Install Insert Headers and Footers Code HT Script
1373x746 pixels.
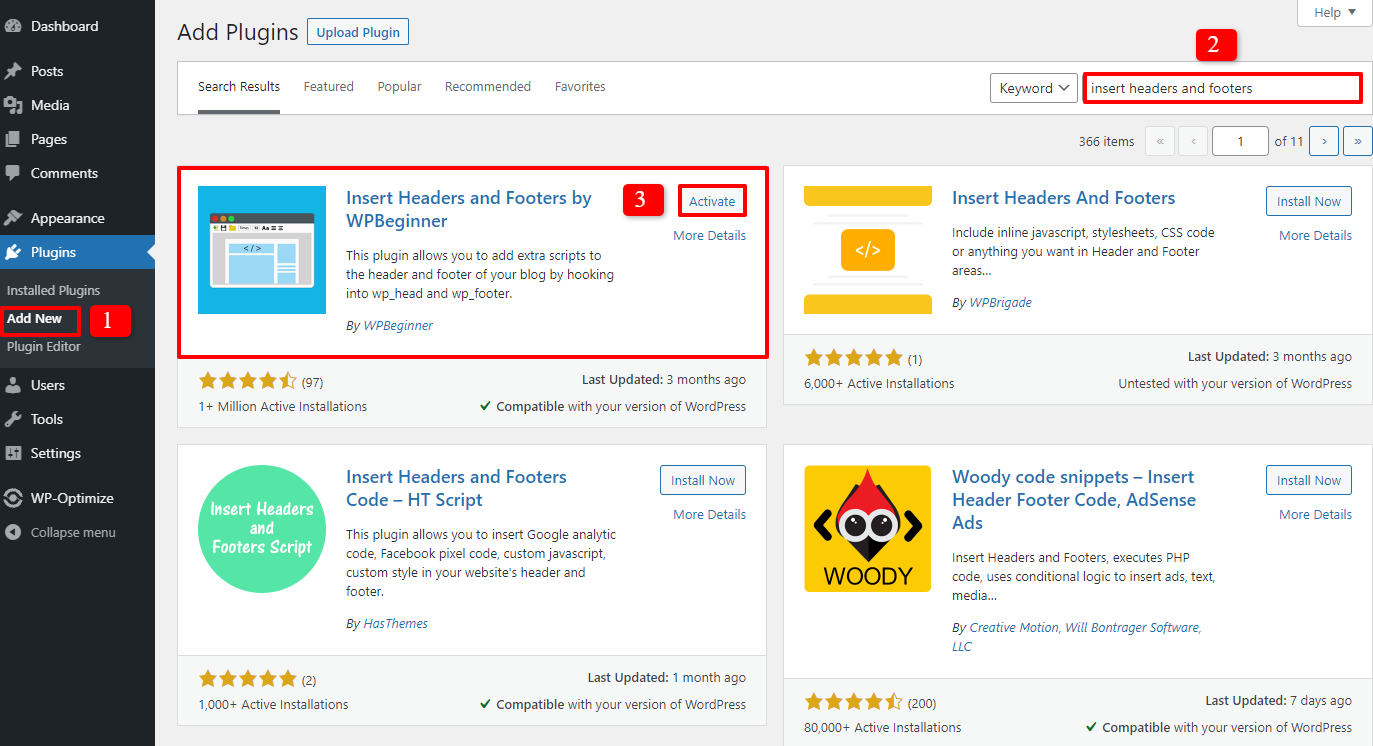pyautogui.click(x=703, y=480)
